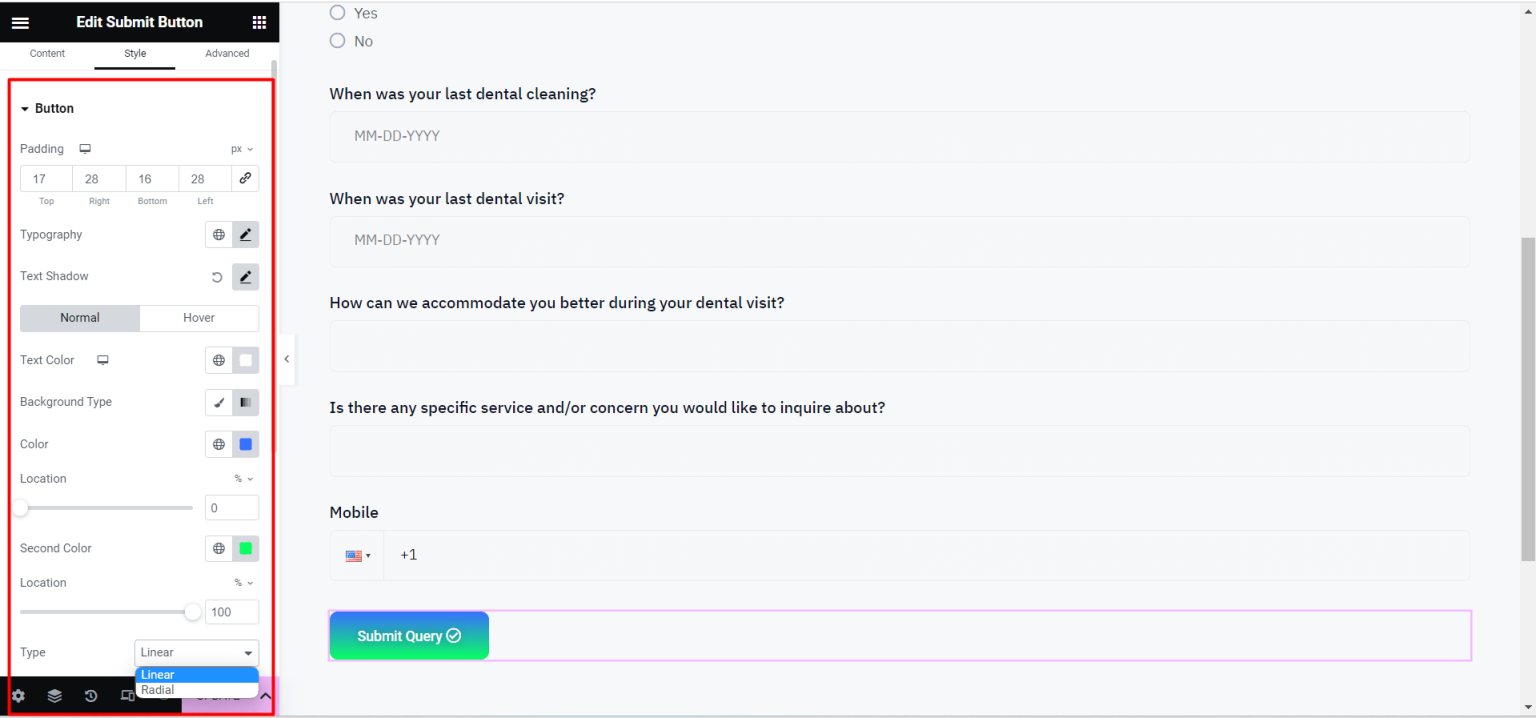The height and width of the screenshot is (718, 1536).
Task: Select the Yes radio button
Action: click(337, 13)
